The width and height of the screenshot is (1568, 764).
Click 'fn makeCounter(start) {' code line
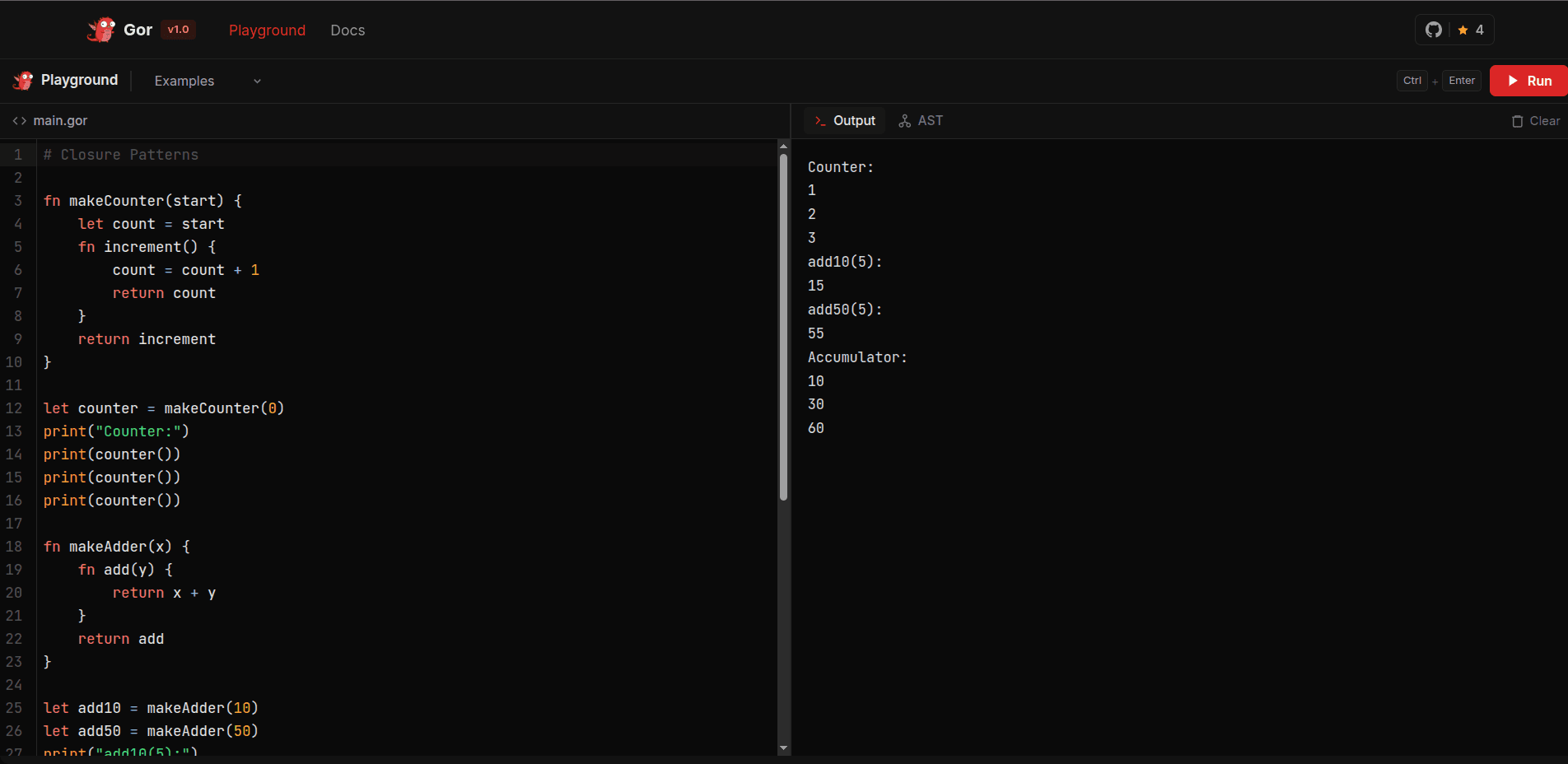[142, 201]
